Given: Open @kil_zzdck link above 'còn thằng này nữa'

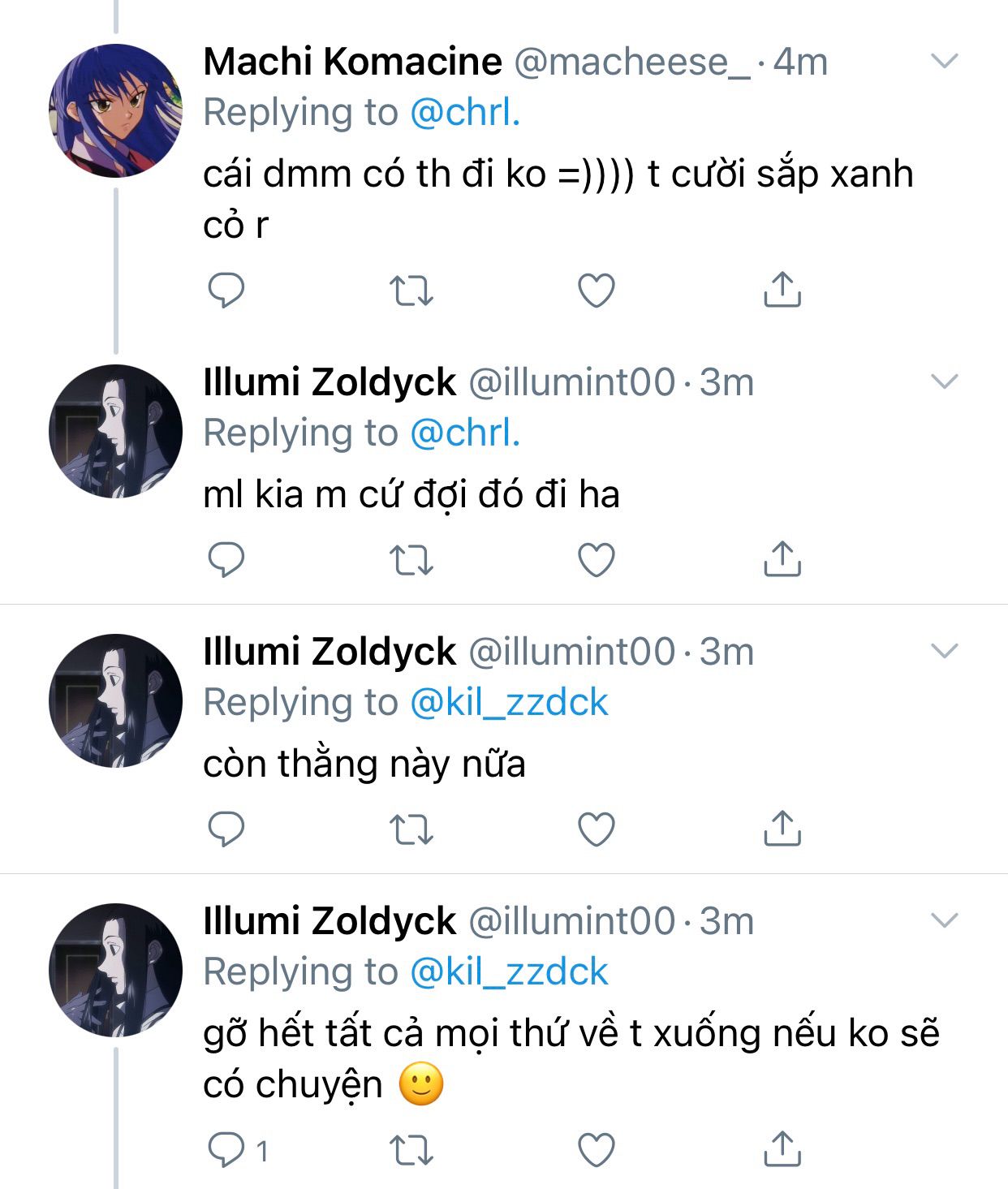Looking at the screenshot, I should [x=509, y=702].
